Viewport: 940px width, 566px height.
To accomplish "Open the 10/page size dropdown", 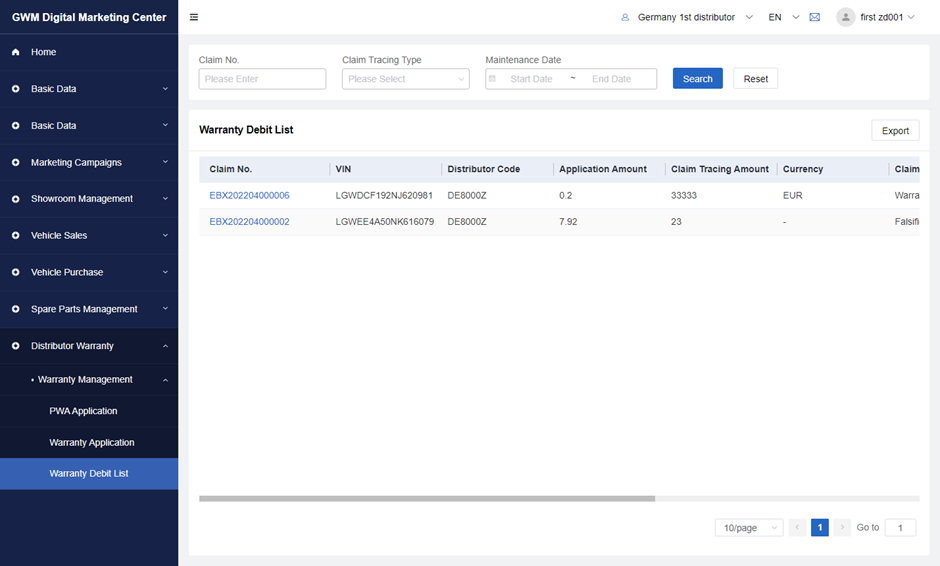I will 749,528.
